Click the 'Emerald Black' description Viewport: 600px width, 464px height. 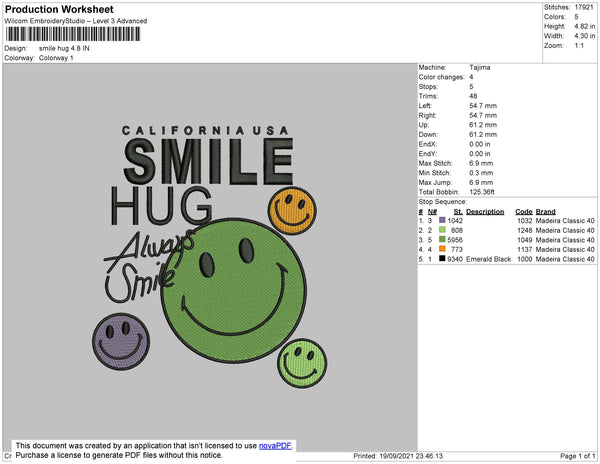488,259
